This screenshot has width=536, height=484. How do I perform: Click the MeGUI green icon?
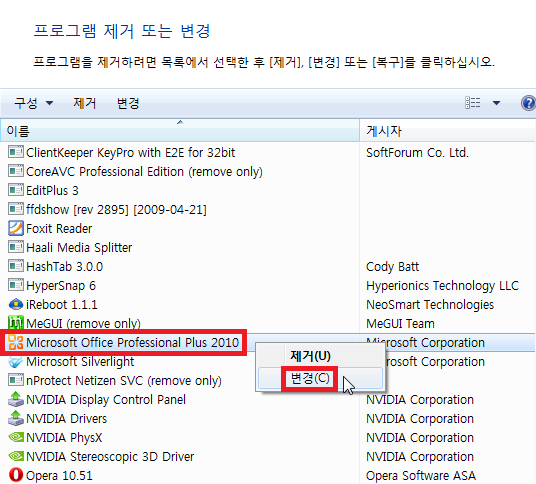click(x=16, y=322)
